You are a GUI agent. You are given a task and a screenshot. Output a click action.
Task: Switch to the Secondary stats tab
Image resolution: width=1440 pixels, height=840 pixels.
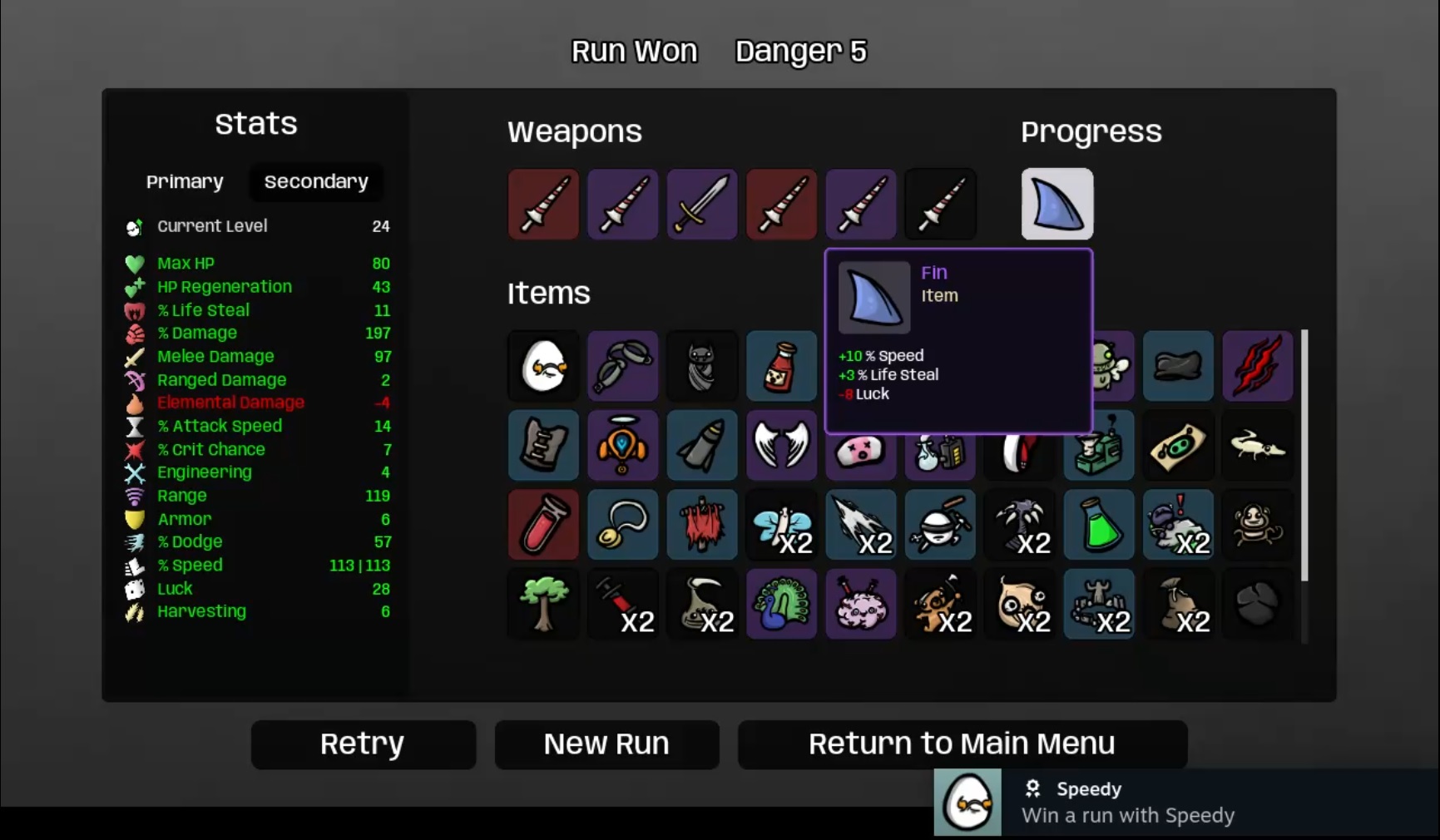coord(316,181)
